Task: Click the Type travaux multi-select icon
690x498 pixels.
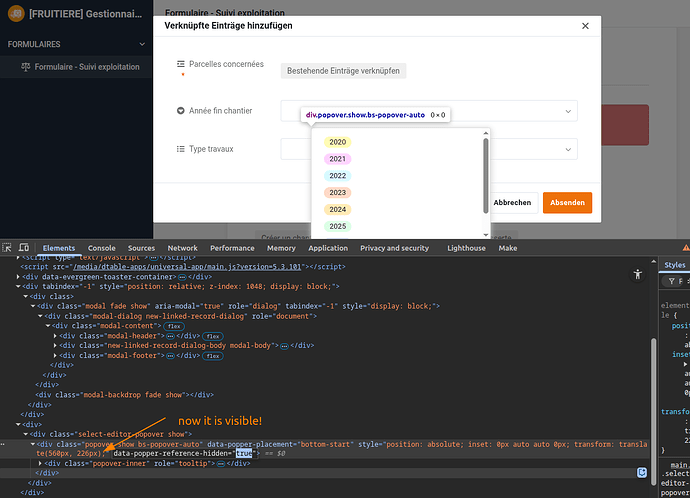Action: [181, 149]
